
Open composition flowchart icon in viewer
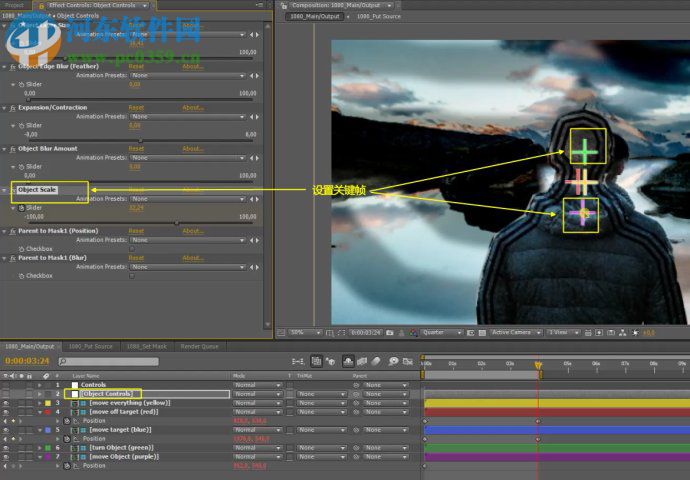pos(623,333)
